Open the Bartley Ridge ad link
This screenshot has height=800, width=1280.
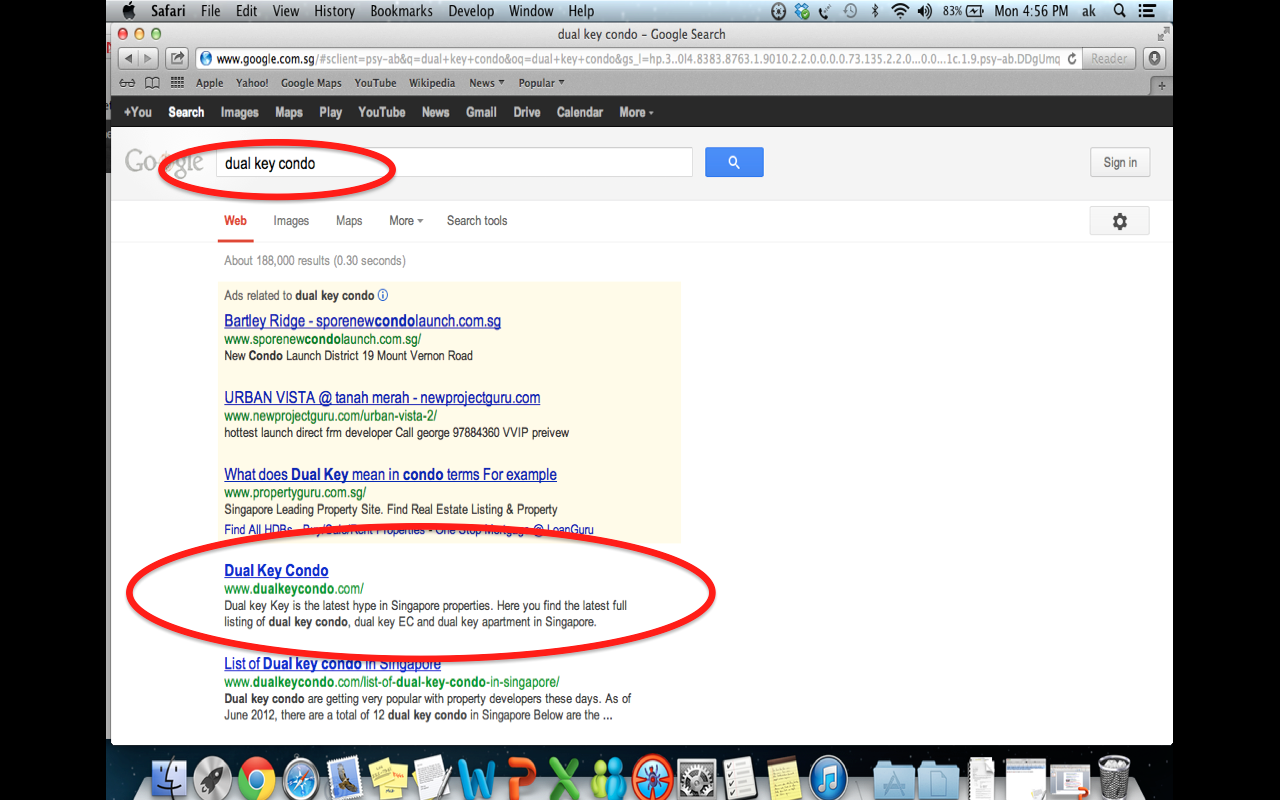(362, 321)
